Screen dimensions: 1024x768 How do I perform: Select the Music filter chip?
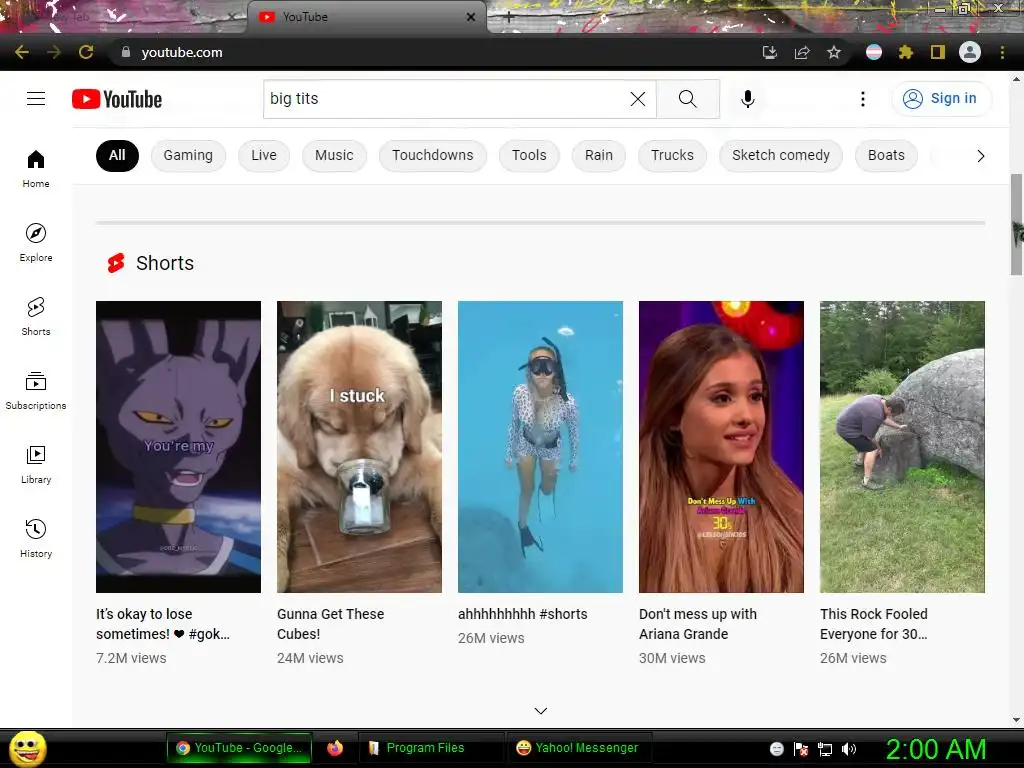coord(334,155)
